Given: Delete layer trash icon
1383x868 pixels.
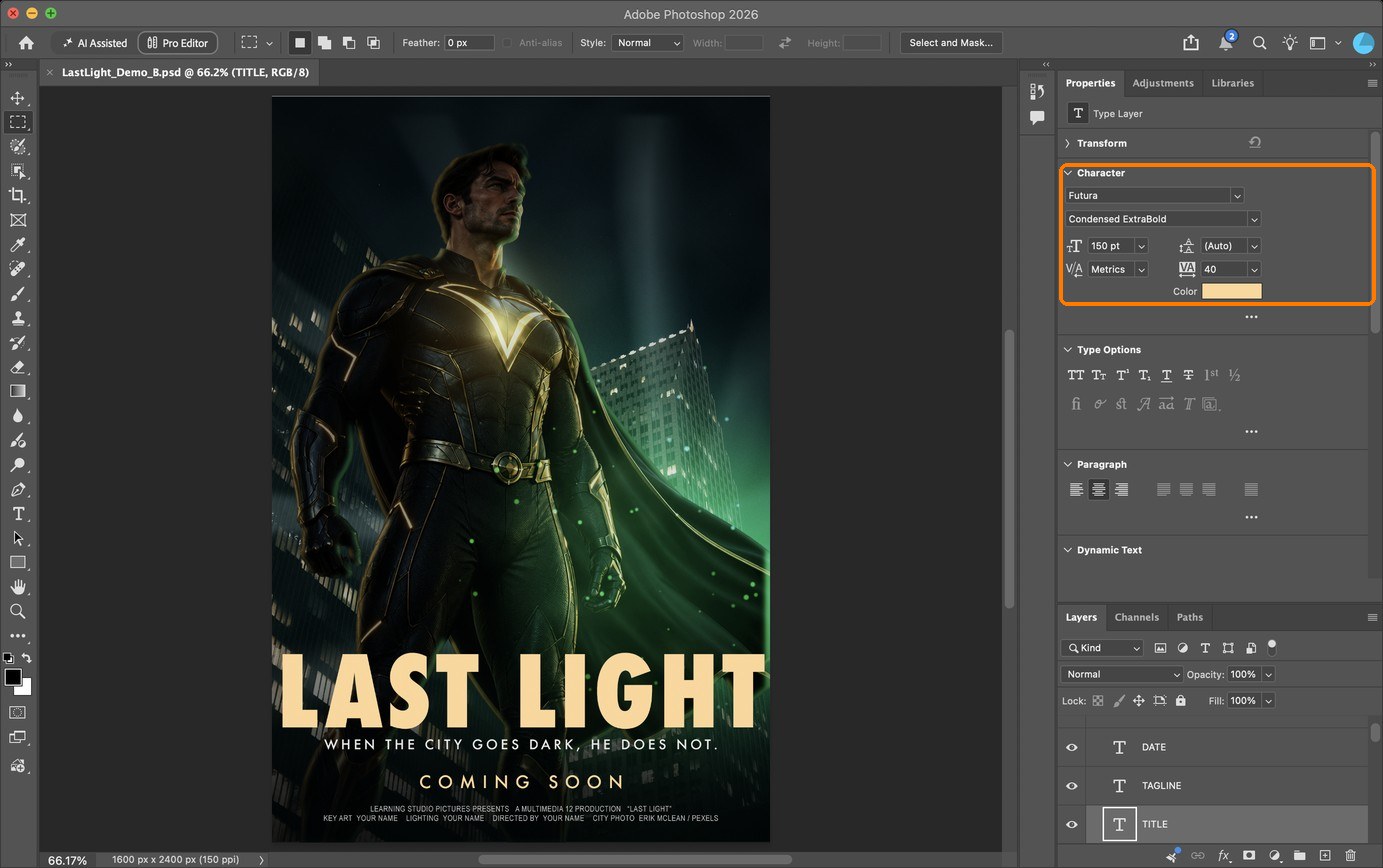Looking at the screenshot, I should pos(1350,856).
